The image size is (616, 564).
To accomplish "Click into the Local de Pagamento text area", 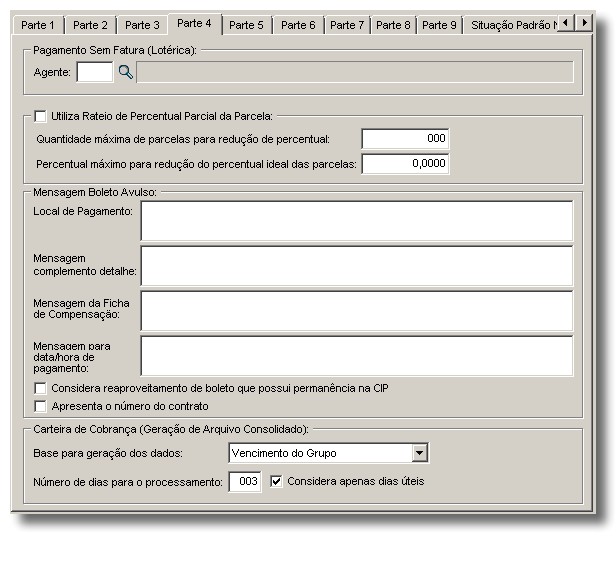I will (x=357, y=221).
